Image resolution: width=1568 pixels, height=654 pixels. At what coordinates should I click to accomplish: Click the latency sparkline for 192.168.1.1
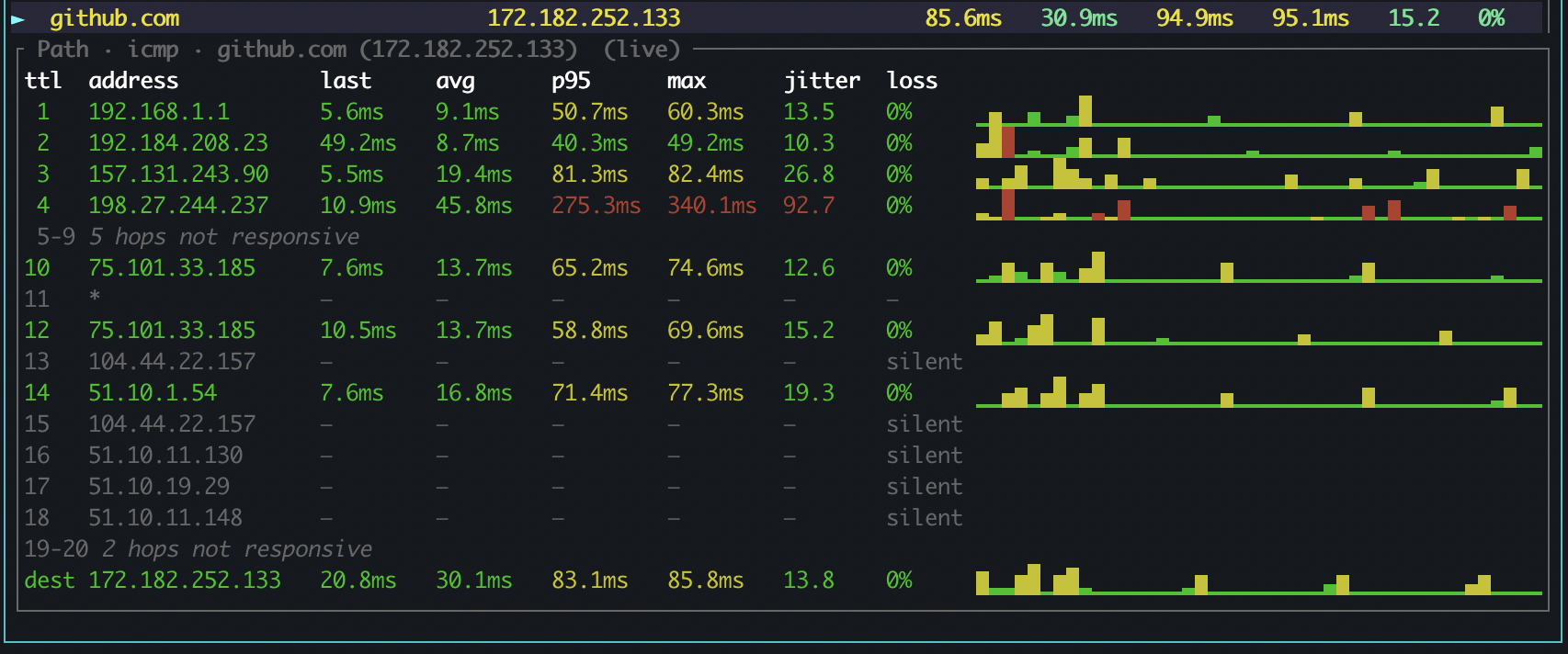pos(1259,111)
